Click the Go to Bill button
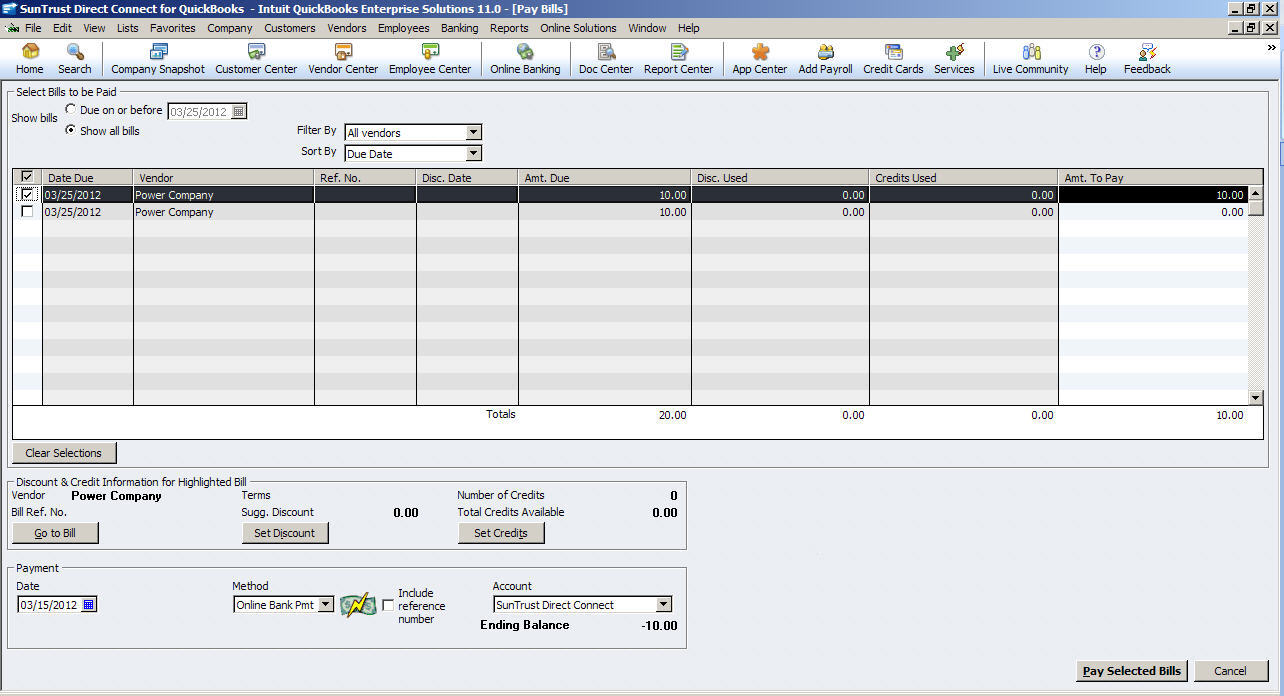Image resolution: width=1284 pixels, height=696 pixels. point(55,533)
